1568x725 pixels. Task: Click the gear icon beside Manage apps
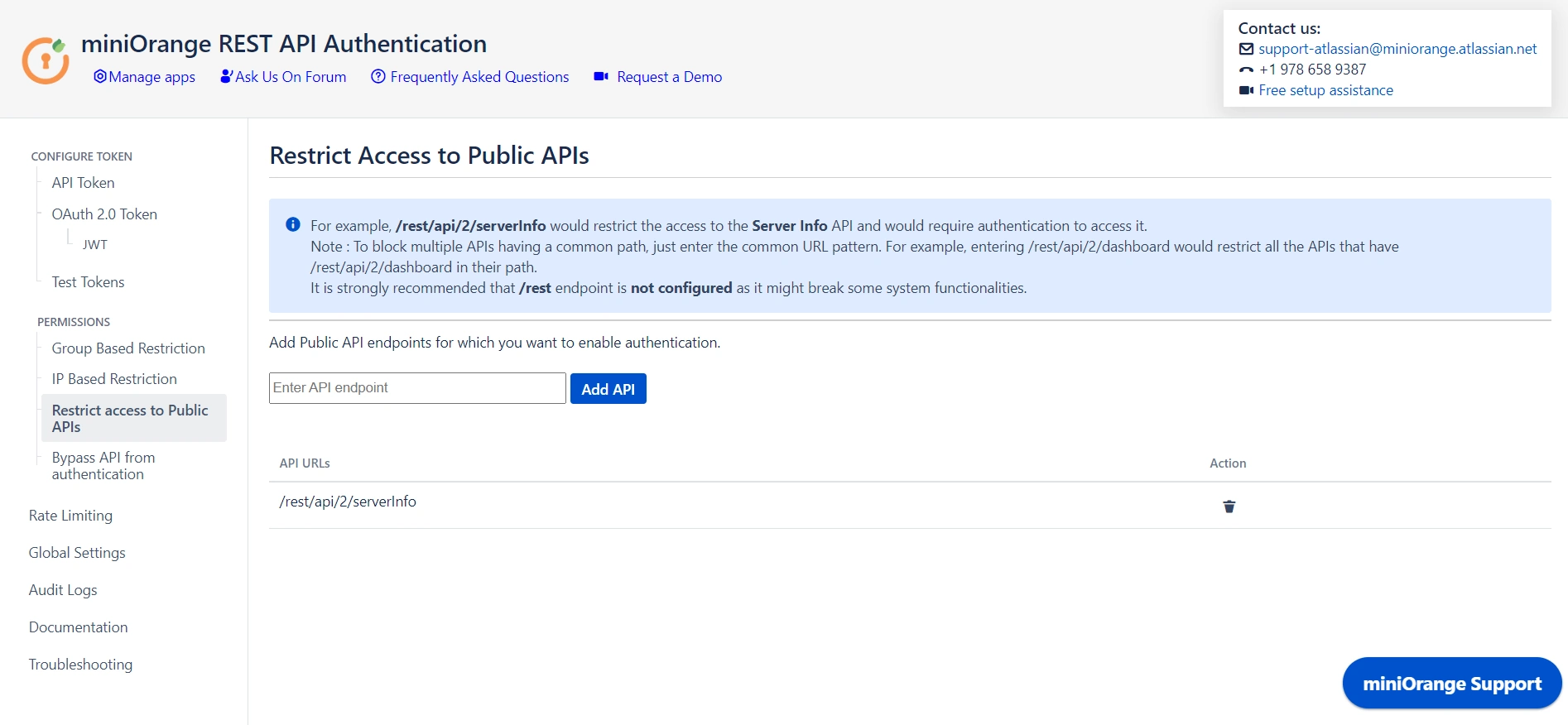[100, 76]
